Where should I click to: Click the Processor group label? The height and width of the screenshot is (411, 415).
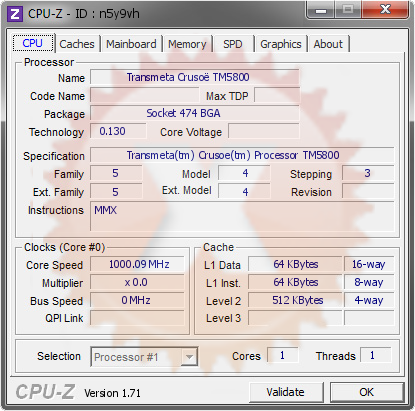click(x=49, y=62)
